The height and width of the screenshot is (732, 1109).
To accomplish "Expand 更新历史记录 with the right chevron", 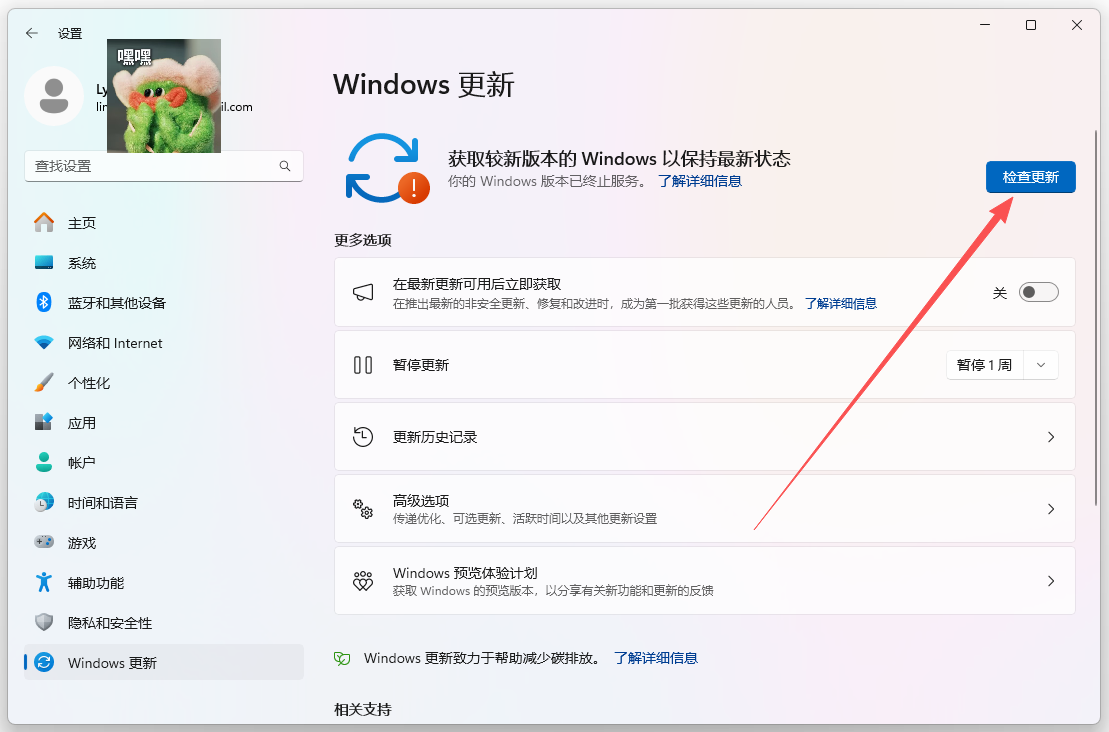I will [x=1051, y=437].
